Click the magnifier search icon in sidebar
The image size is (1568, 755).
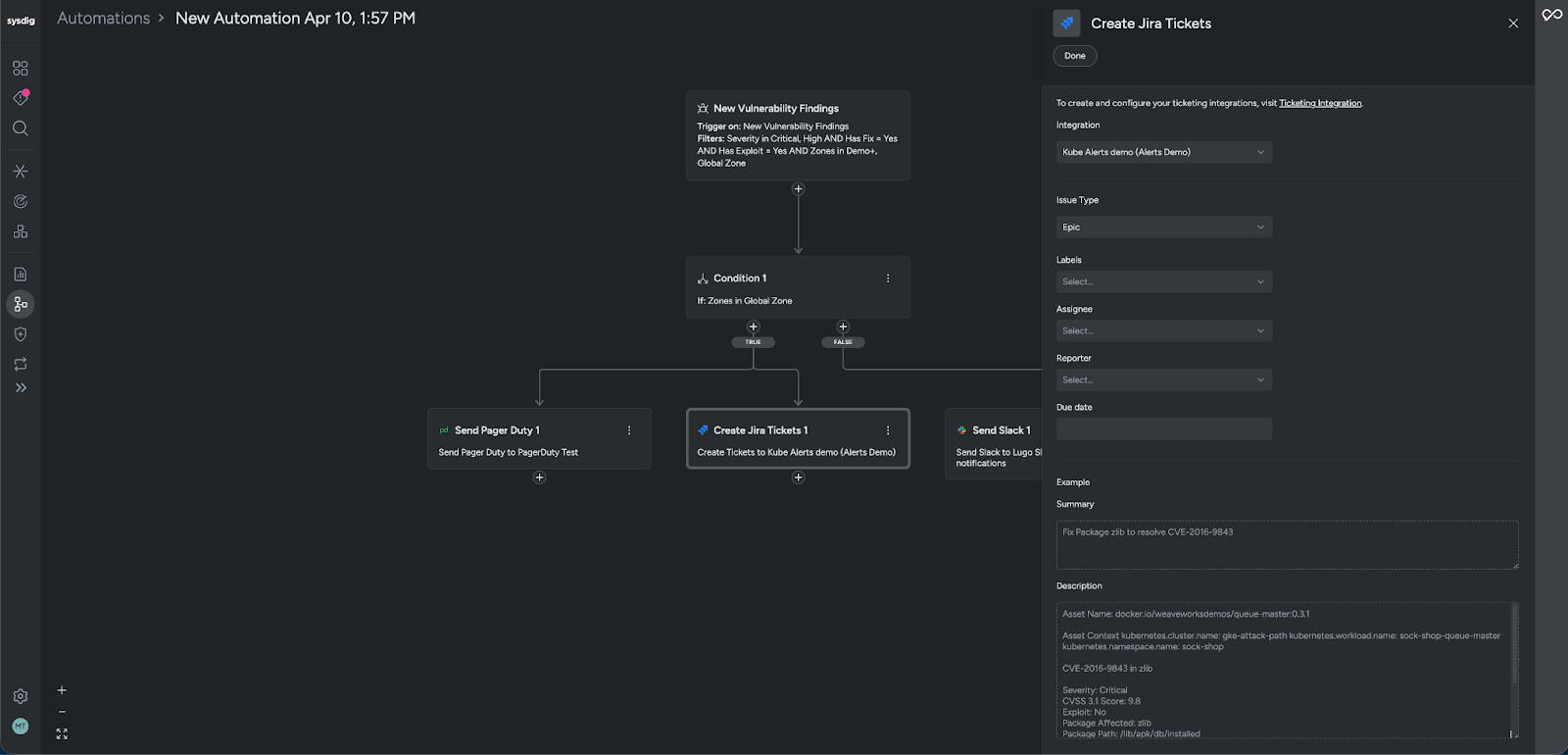coord(21,128)
